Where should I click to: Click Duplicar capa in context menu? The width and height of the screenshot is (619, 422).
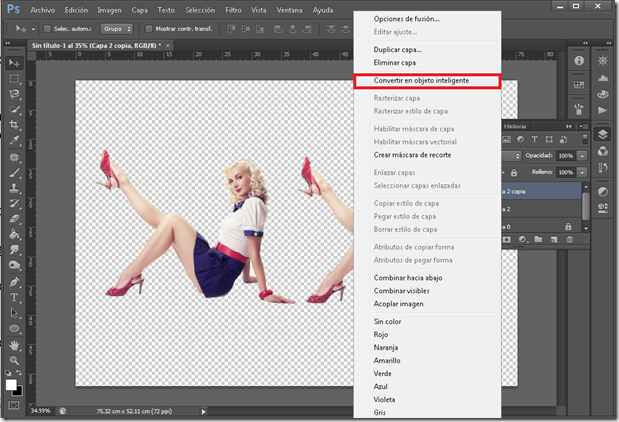[398, 49]
